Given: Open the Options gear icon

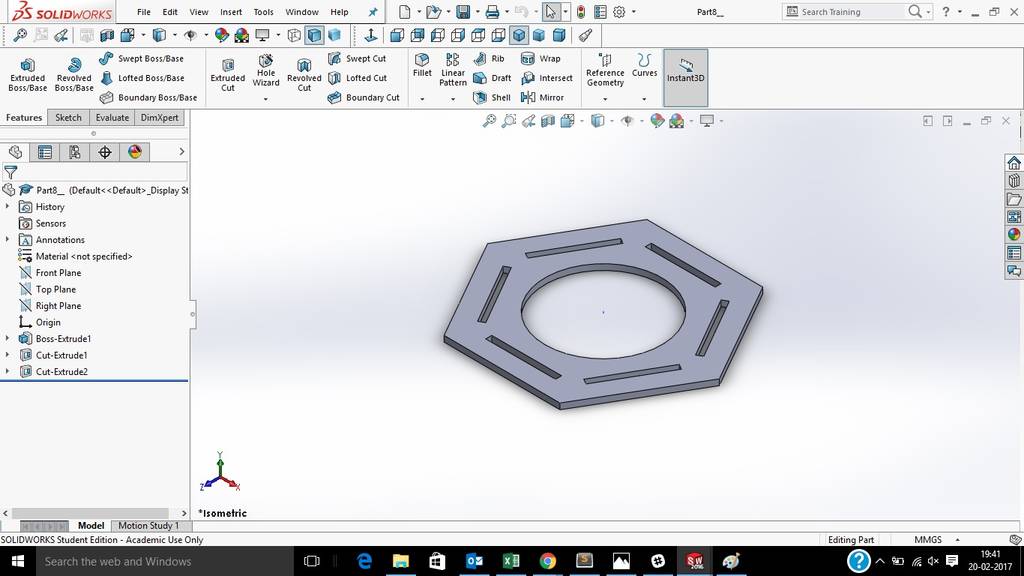Looking at the screenshot, I should coord(619,12).
